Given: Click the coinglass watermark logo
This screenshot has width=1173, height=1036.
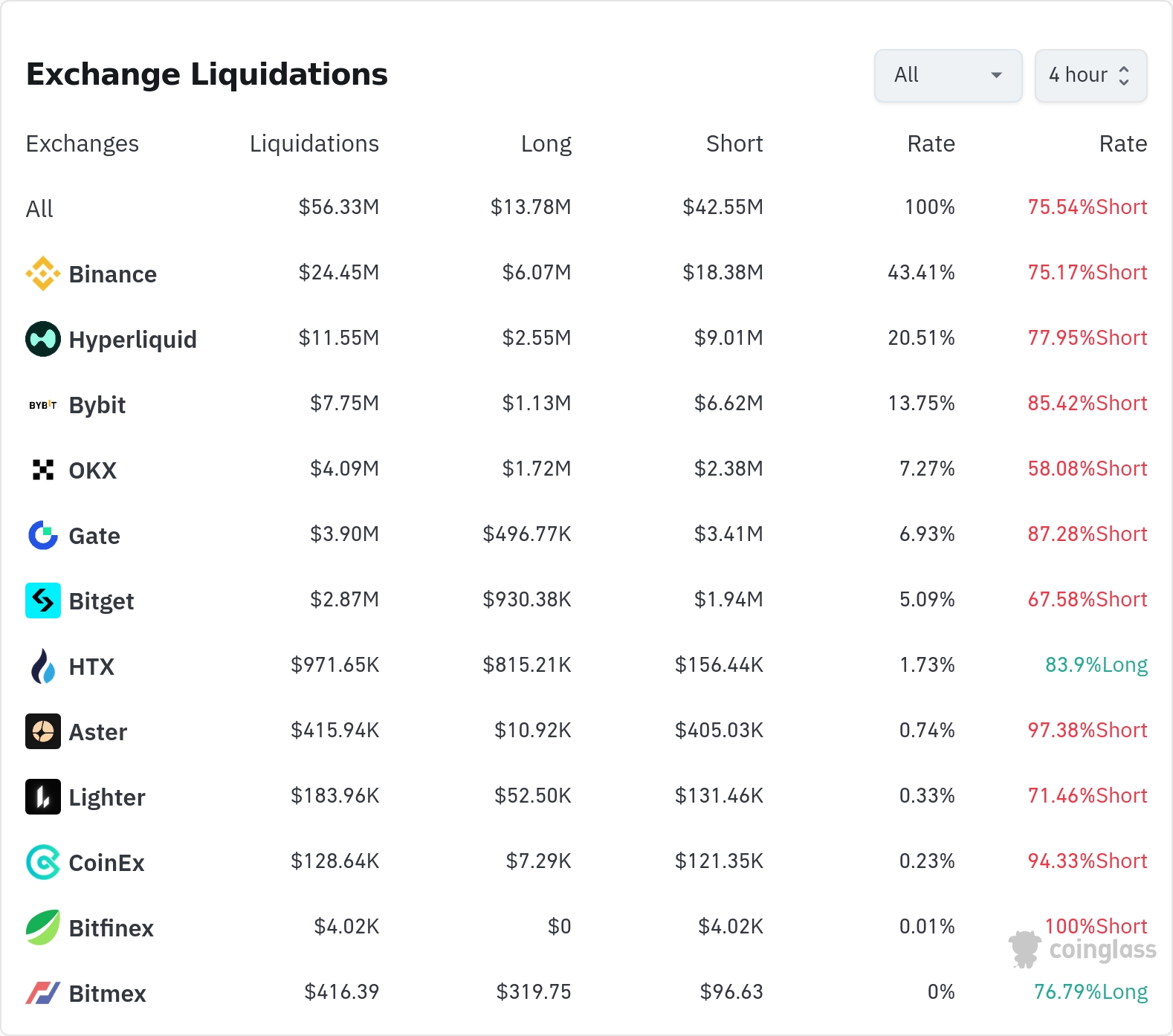Looking at the screenshot, I should pyautogui.click(x=1082, y=949).
